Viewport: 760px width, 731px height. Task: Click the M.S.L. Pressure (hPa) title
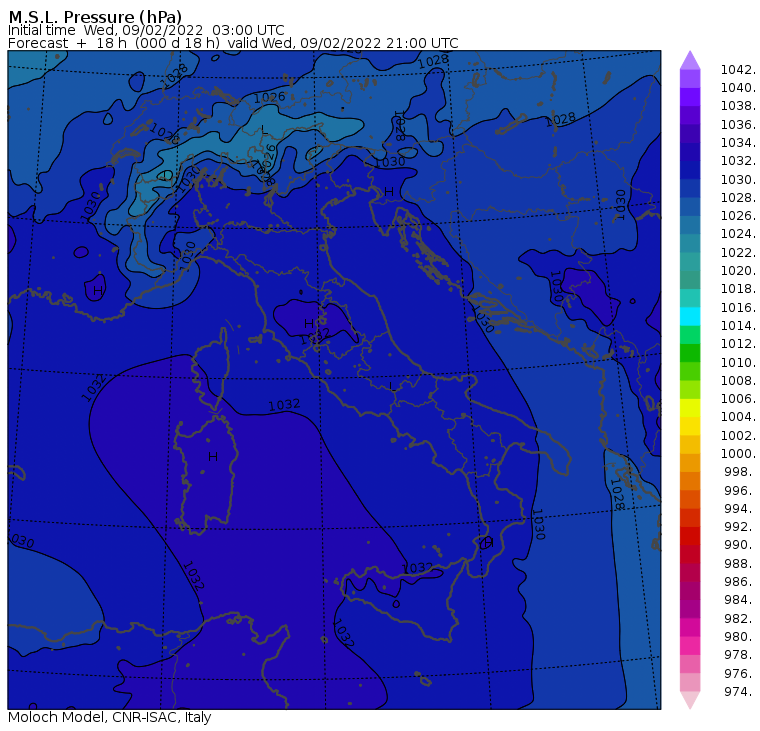(95, 16)
